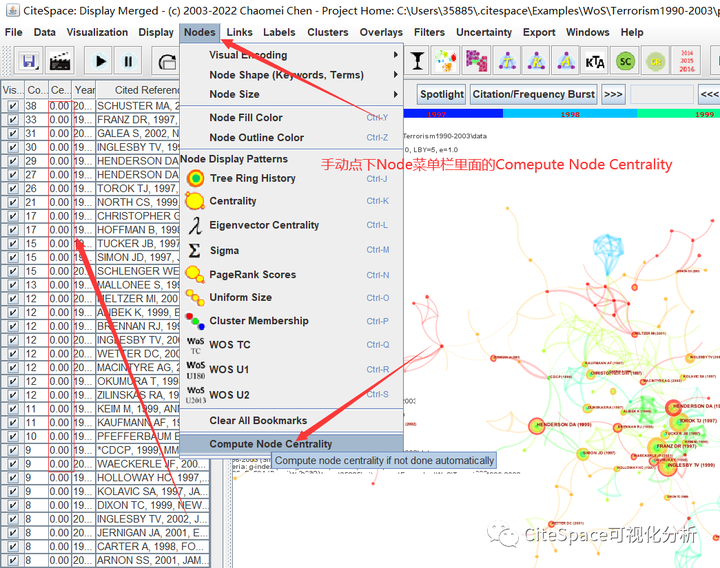Click the search field beside >>> button
This screenshot has height=568, width=720.
[662, 94]
